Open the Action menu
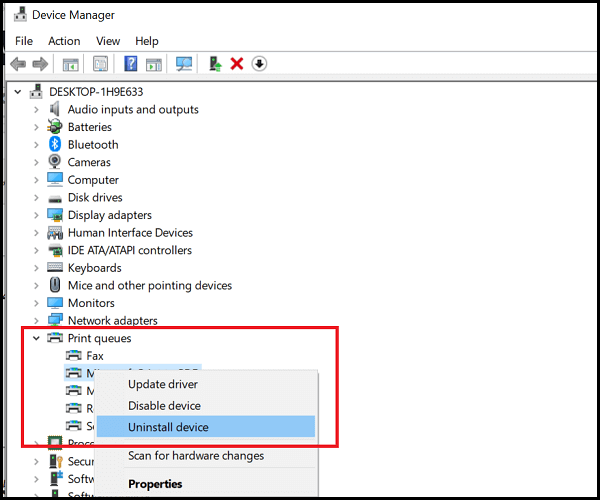This screenshot has height=500, width=600. coord(64,41)
